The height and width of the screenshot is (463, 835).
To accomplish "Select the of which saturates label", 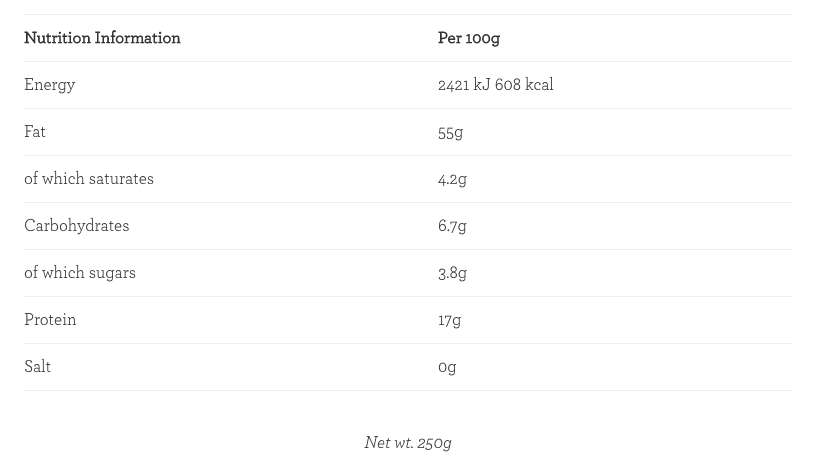I will [89, 178].
